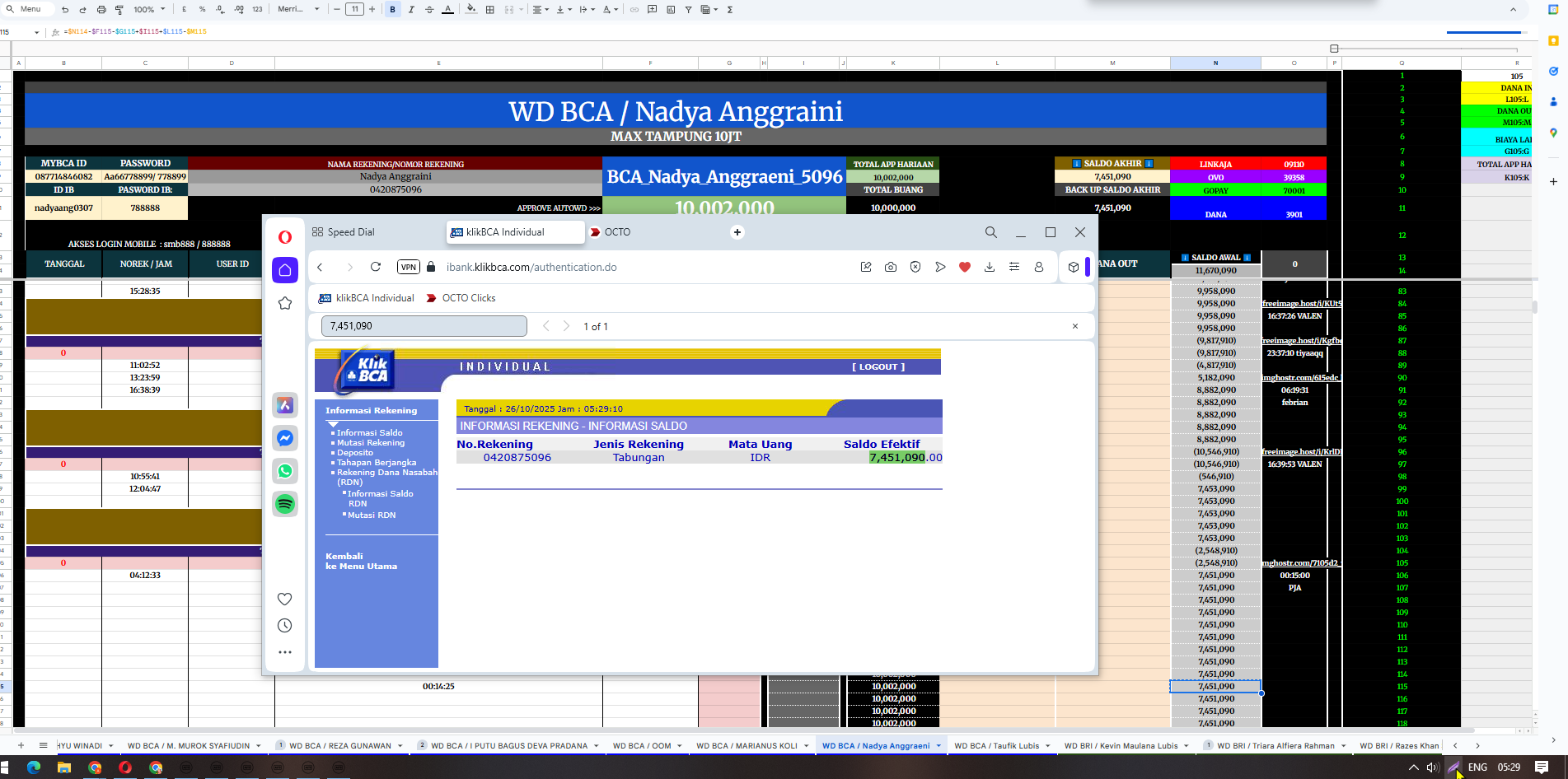The height and width of the screenshot is (779, 1568).
Task: Open Messenger in Opera sidebar
Action: (x=285, y=438)
